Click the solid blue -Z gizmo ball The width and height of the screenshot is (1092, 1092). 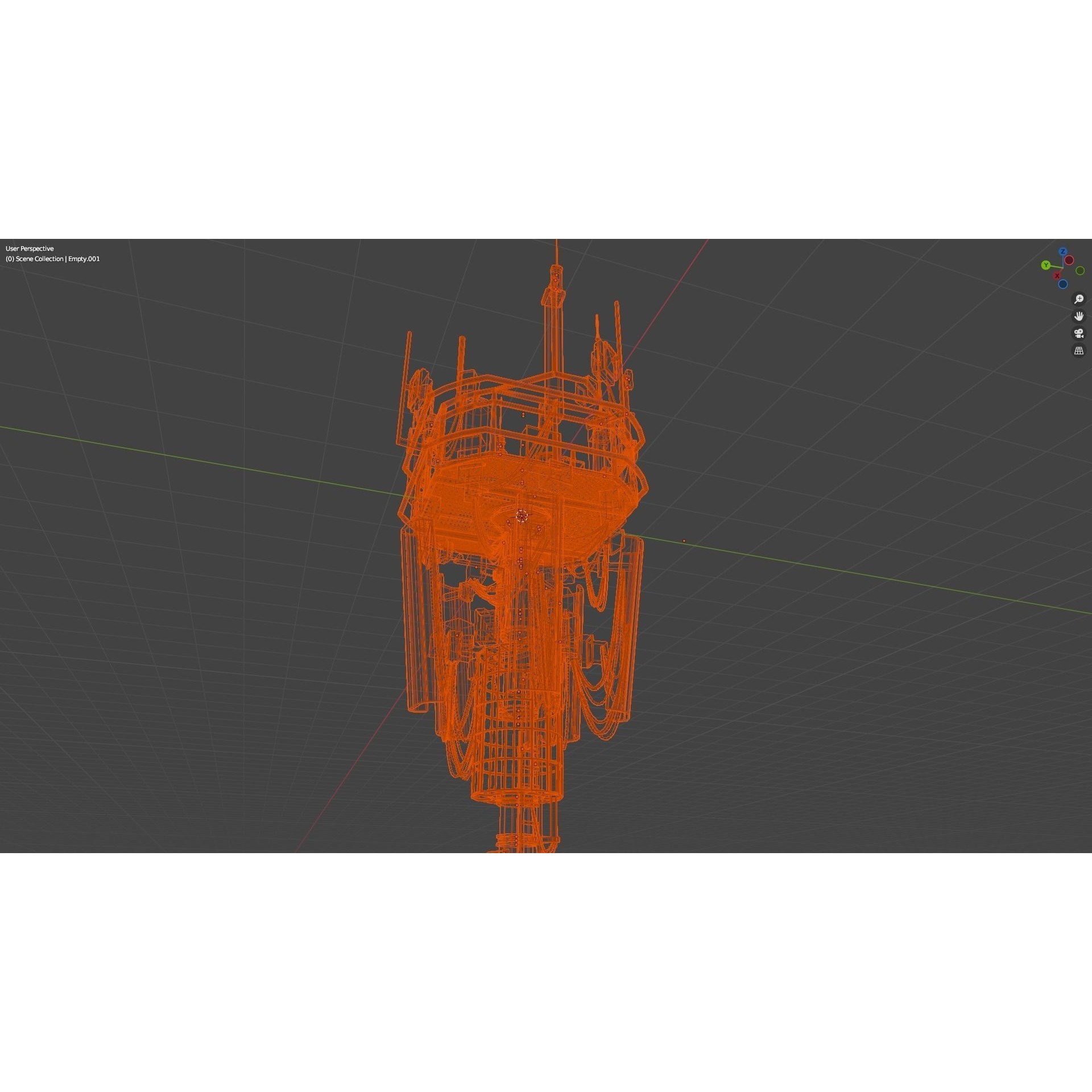point(1063,284)
